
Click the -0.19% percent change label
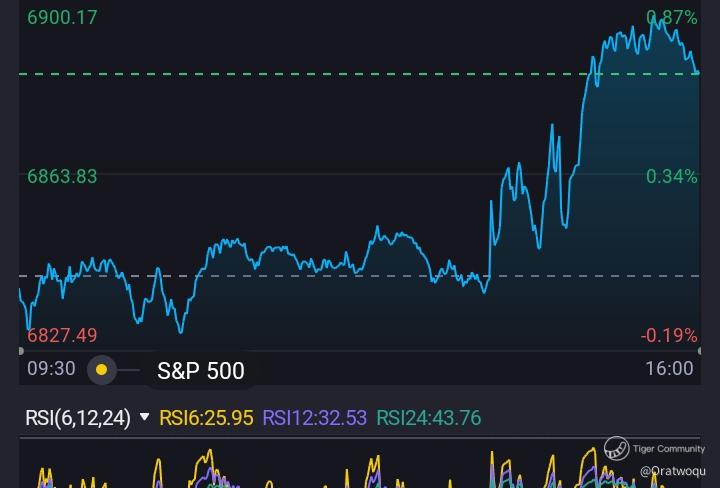[669, 336]
